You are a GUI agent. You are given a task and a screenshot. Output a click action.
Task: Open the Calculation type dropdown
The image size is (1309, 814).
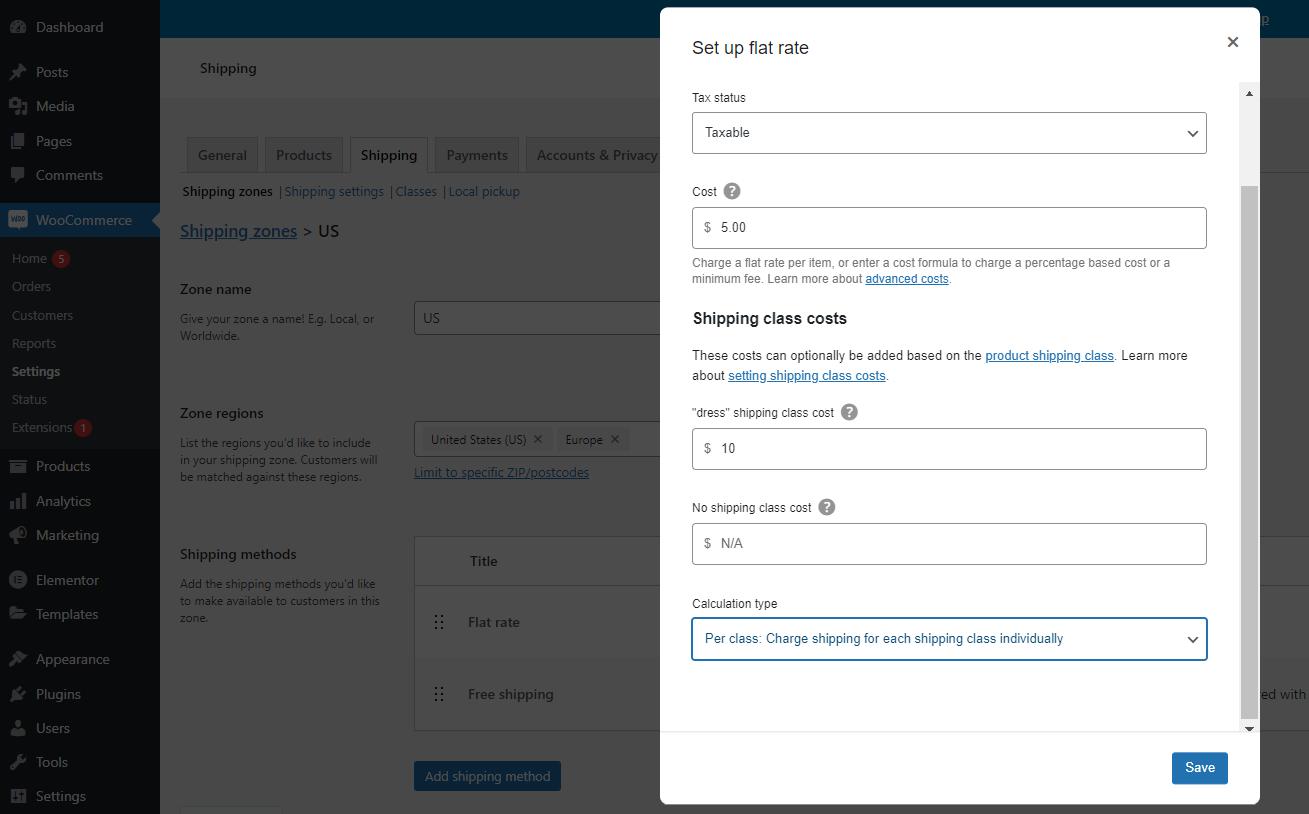click(948, 638)
